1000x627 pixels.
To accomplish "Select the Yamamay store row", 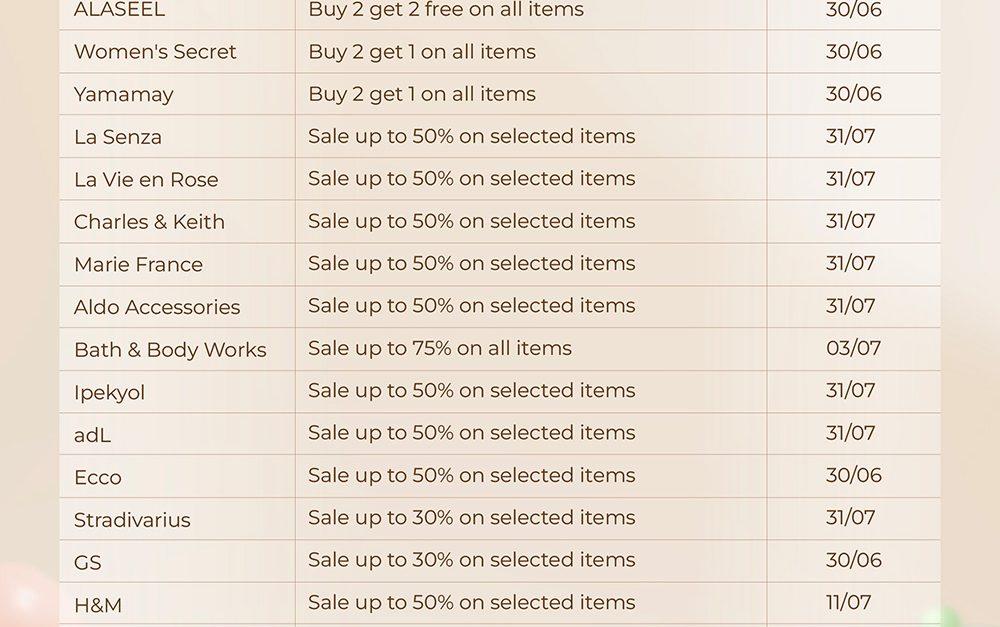I will [x=499, y=94].
